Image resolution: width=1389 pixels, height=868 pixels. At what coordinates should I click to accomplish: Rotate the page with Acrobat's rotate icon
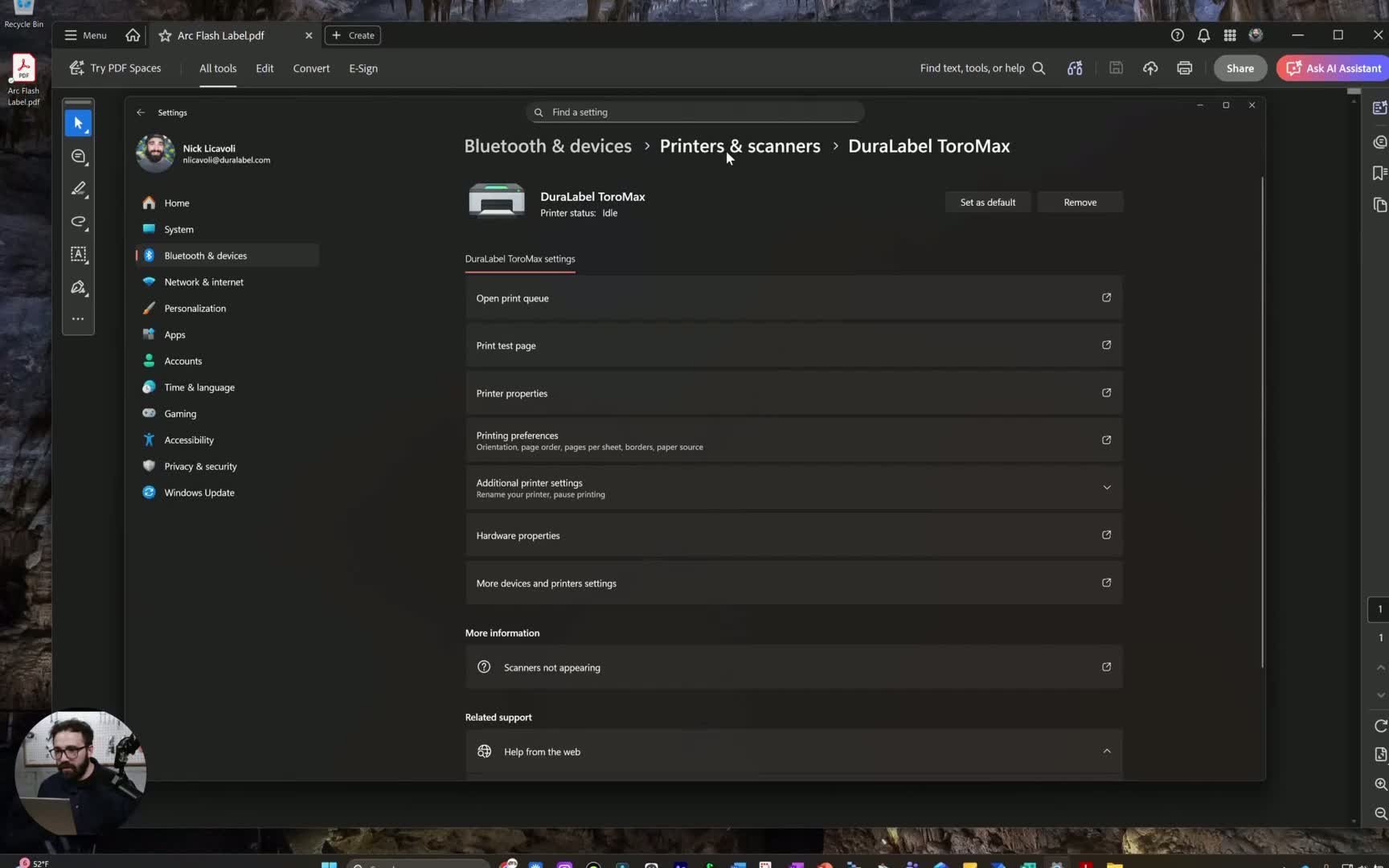1380,726
